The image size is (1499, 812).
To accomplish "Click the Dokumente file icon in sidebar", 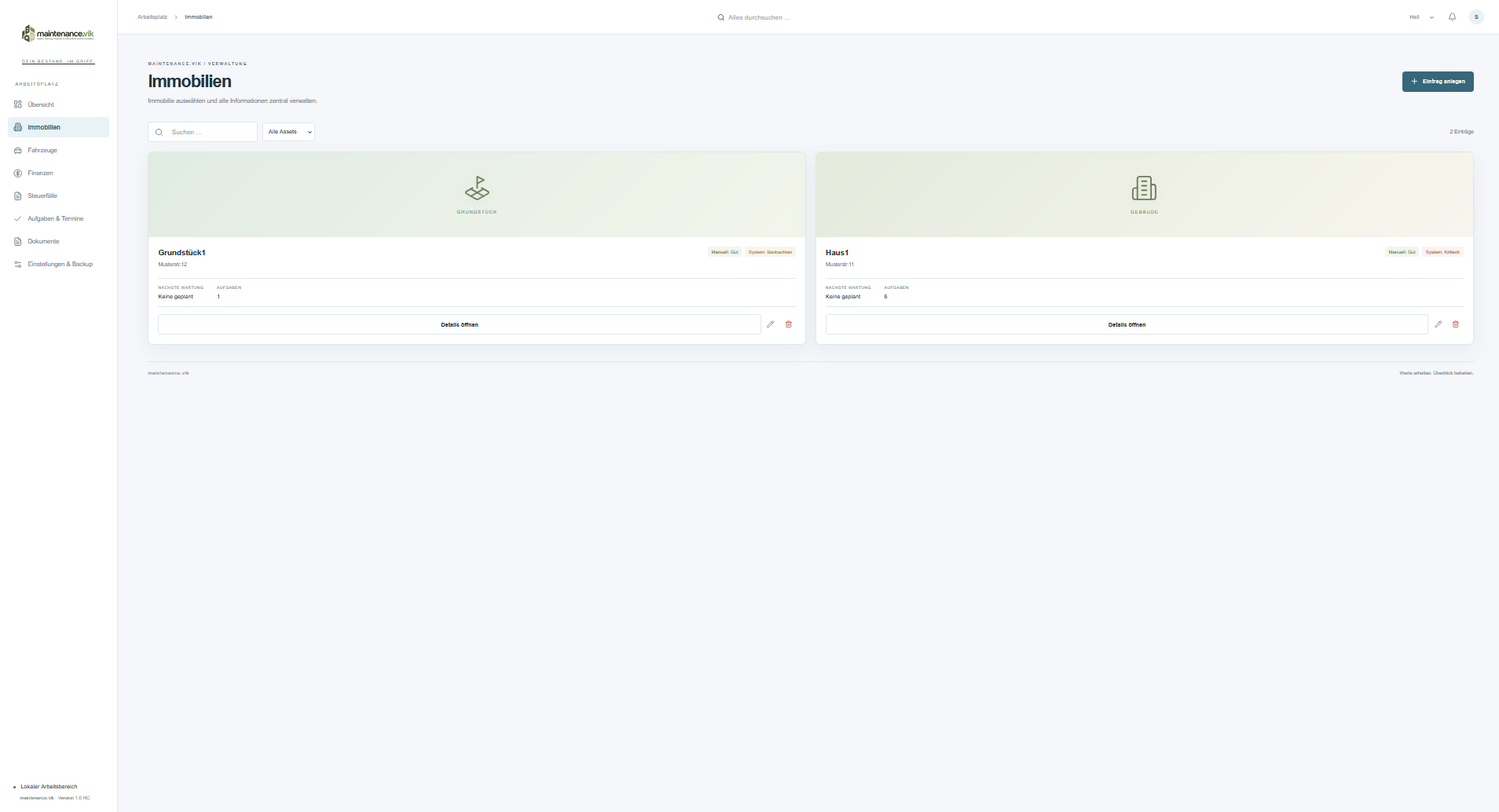I will point(18,241).
